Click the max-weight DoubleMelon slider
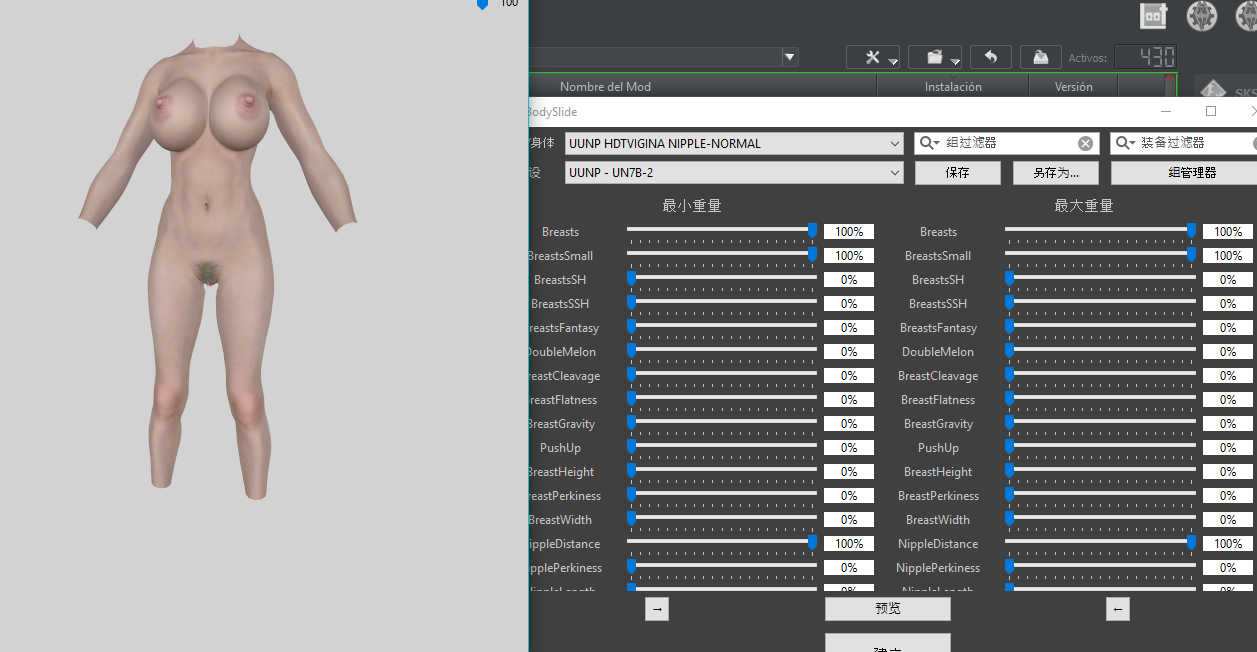This screenshot has height=652, width=1257. pyautogui.click(x=1100, y=351)
